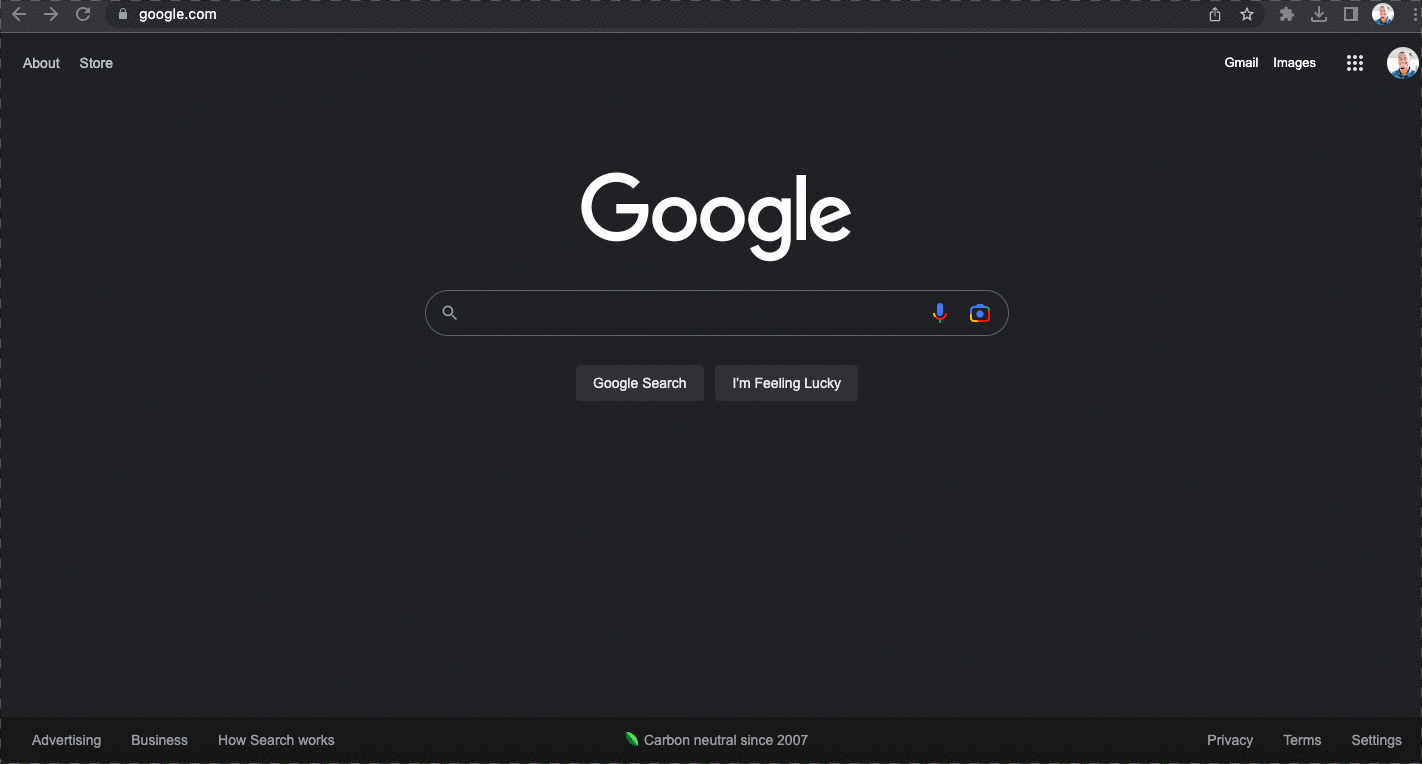
Task: Go to Gmail
Action: coord(1241,62)
